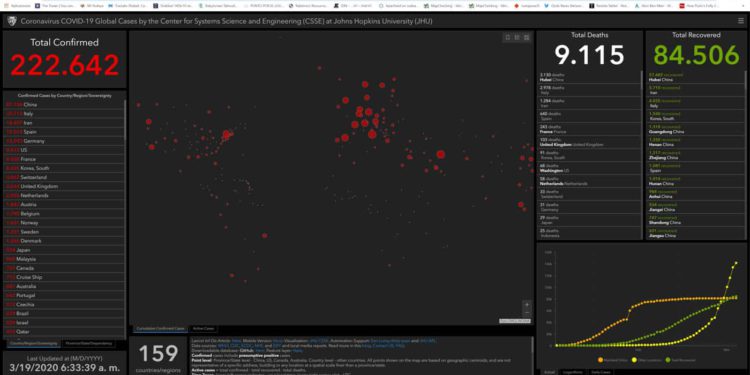Zoom in the map with plus button

527,305
